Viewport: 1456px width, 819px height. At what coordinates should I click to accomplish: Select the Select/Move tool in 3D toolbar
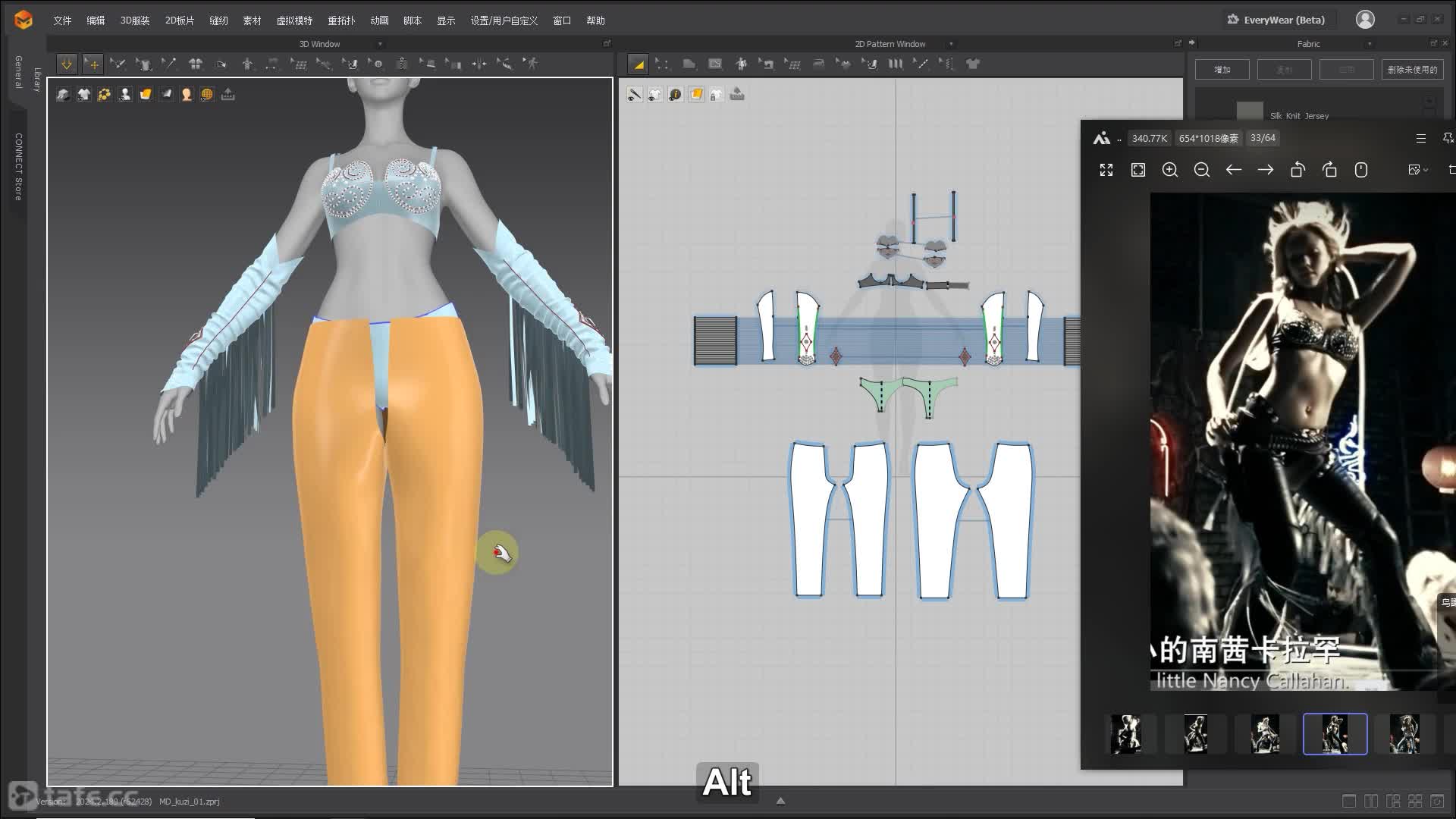[93, 64]
